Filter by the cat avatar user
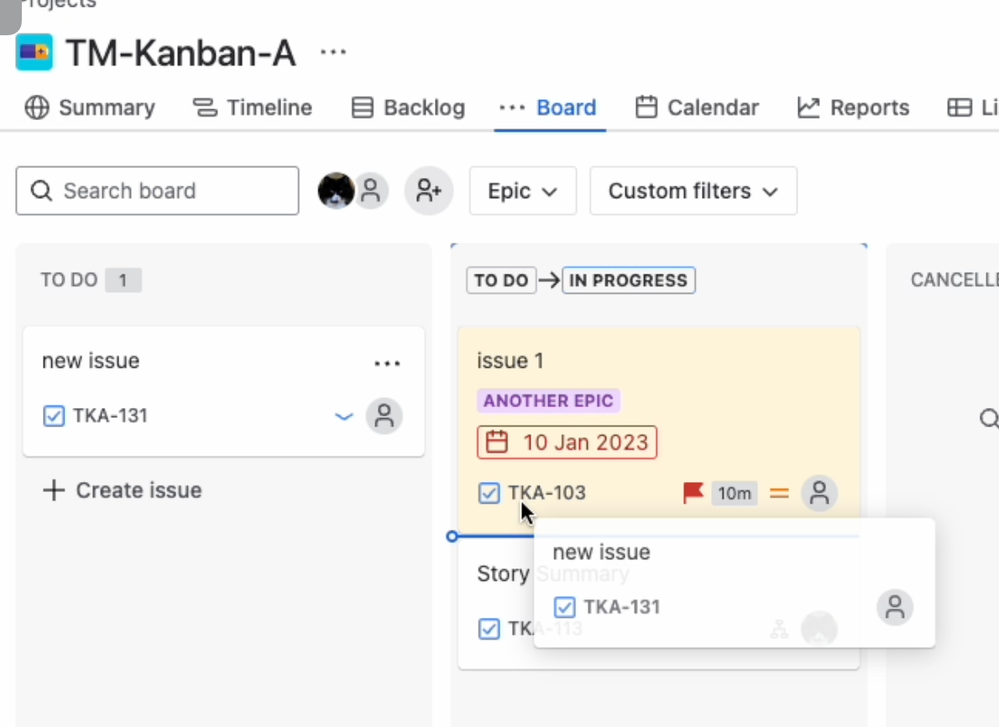This screenshot has width=999, height=727. point(335,191)
